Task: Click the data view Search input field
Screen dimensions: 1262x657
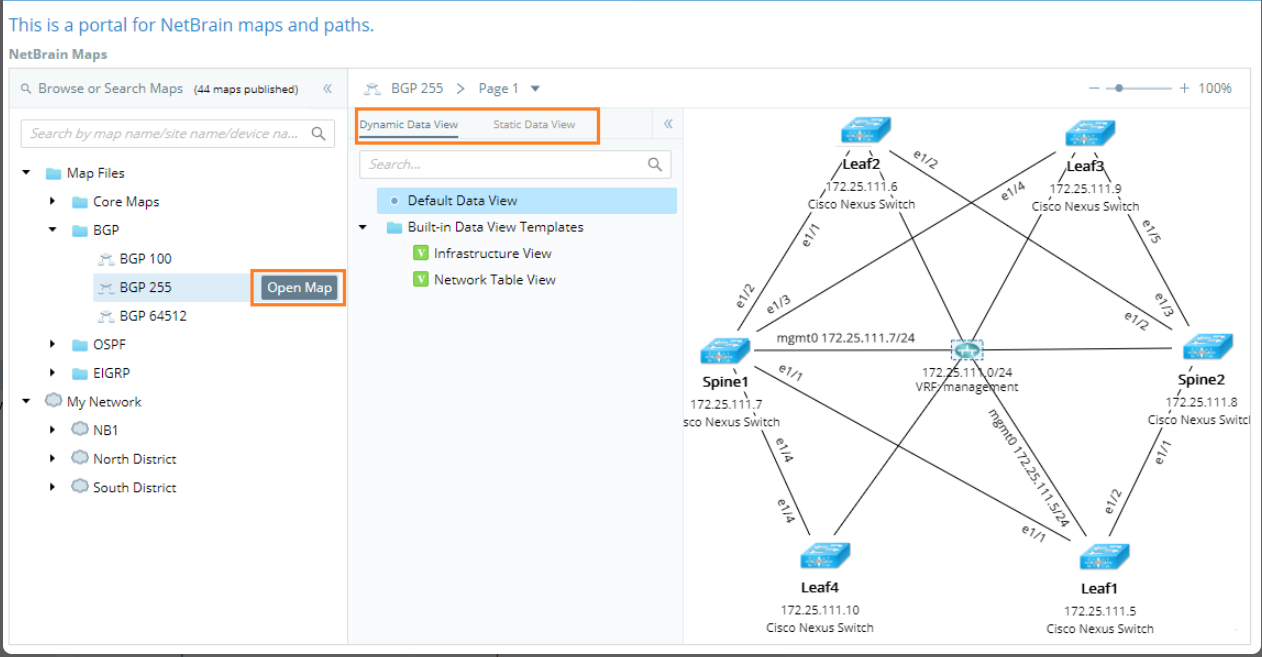Action: pos(505,165)
